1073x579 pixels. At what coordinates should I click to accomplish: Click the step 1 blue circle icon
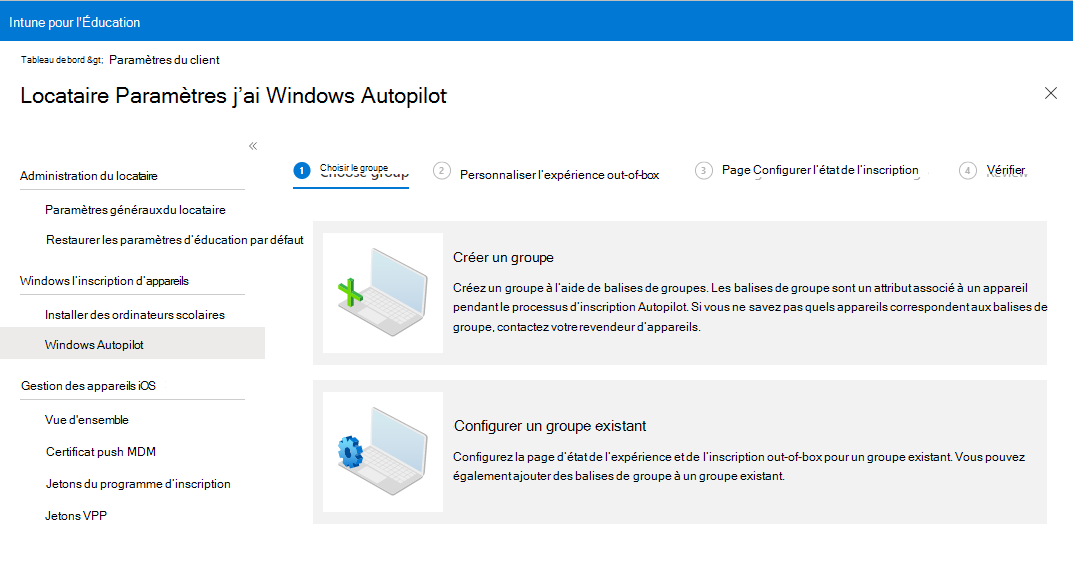coord(302,170)
